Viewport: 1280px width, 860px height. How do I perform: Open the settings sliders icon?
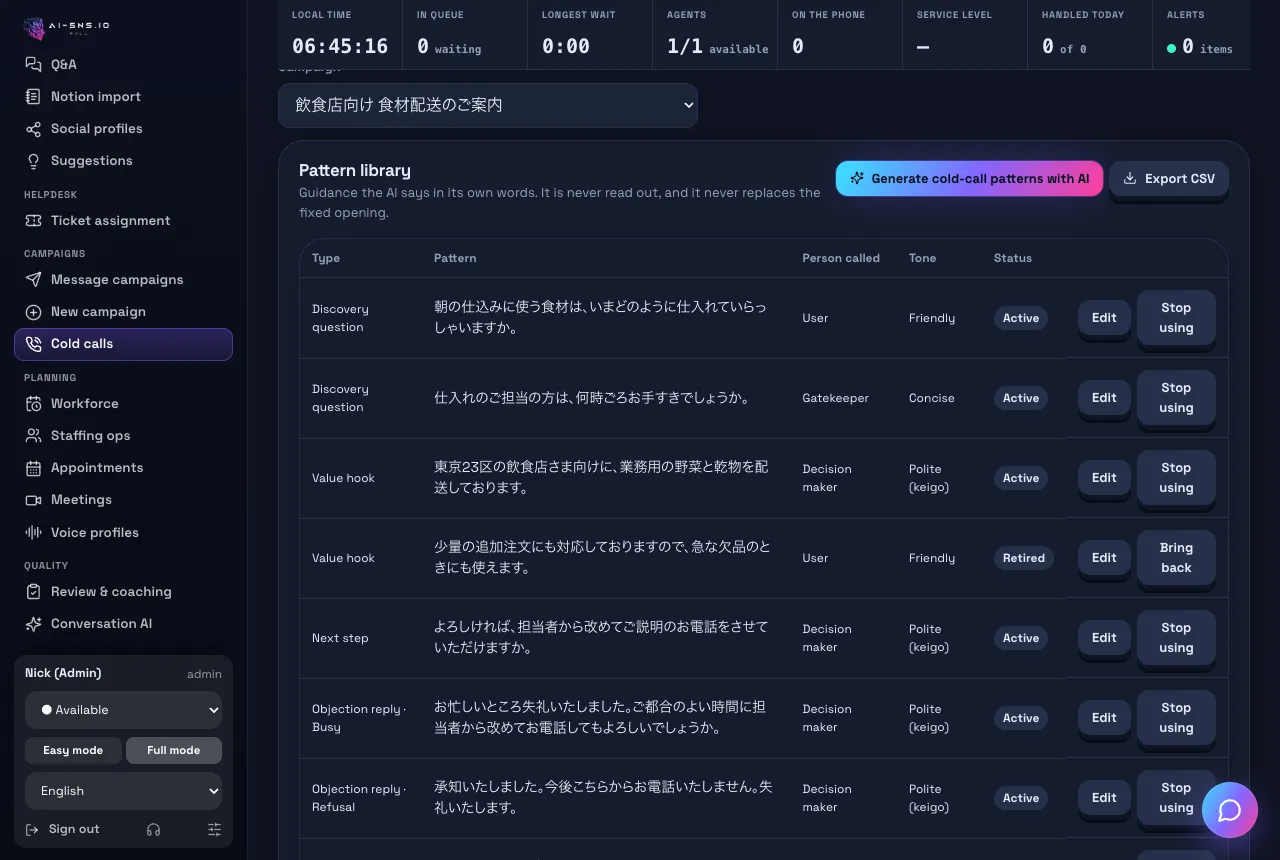point(214,829)
